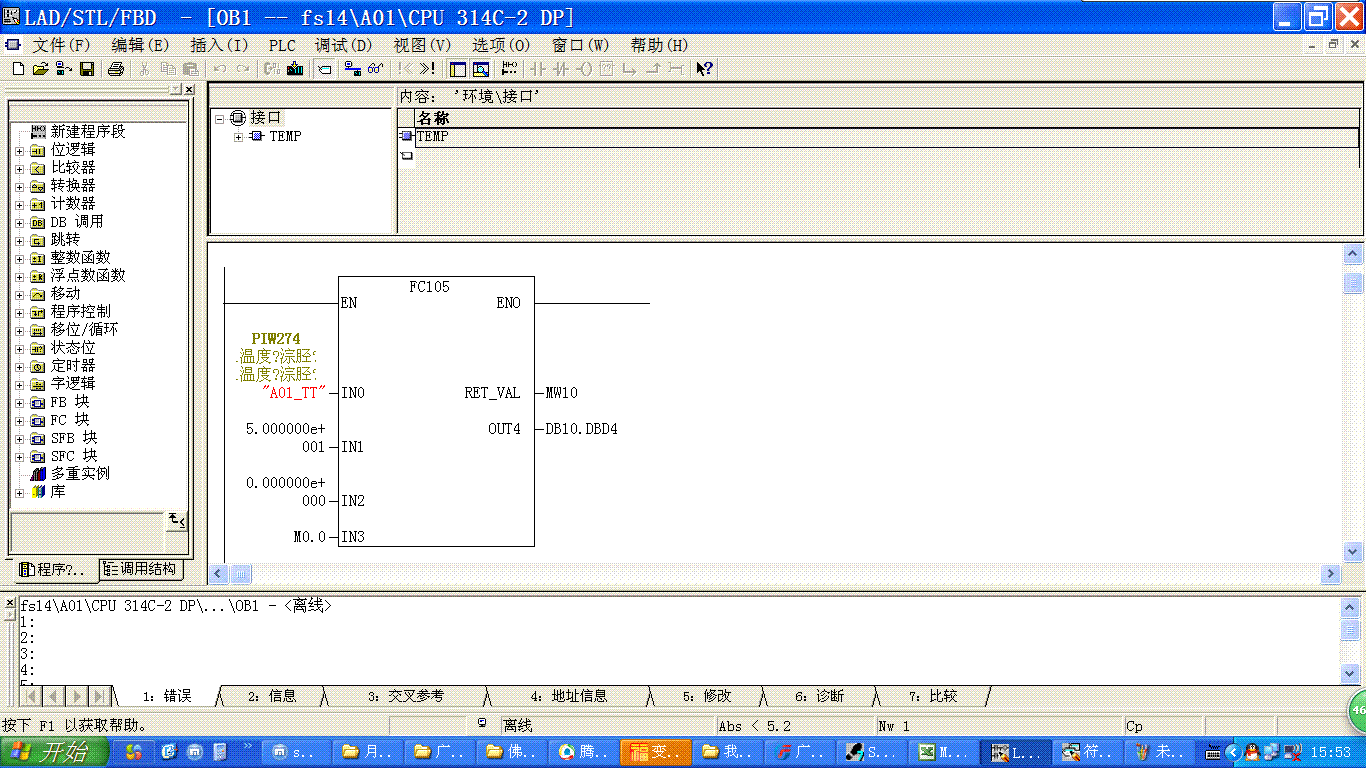This screenshot has height=768, width=1366.
Task: Expand the 定时器 tree node
Action: coord(19,366)
